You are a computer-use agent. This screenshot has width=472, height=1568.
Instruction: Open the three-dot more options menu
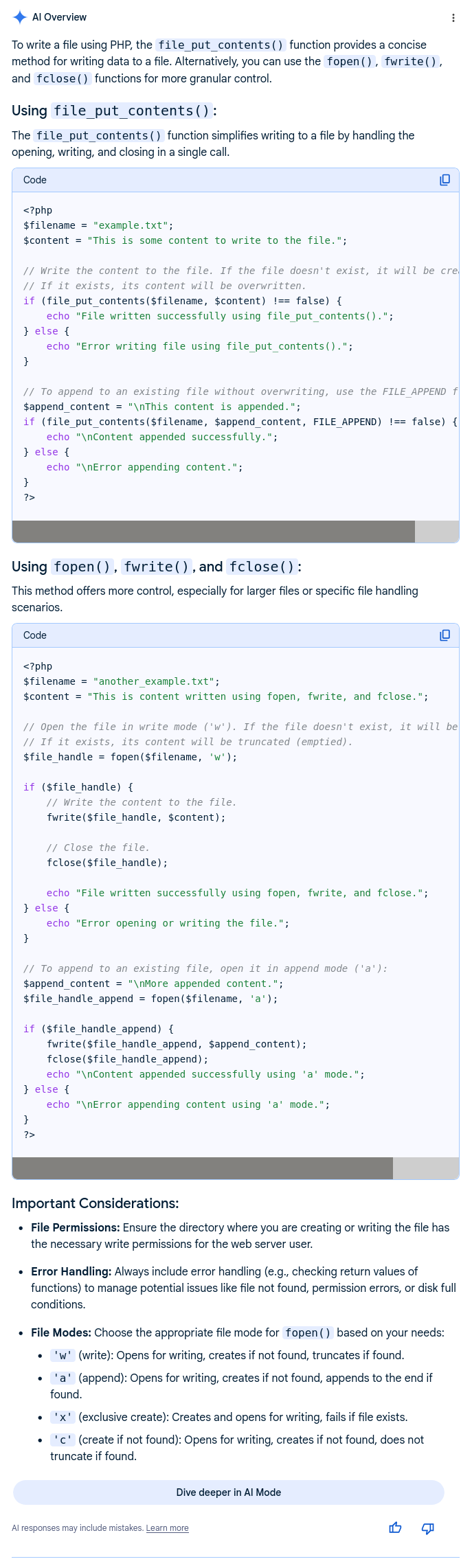pyautogui.click(x=453, y=18)
